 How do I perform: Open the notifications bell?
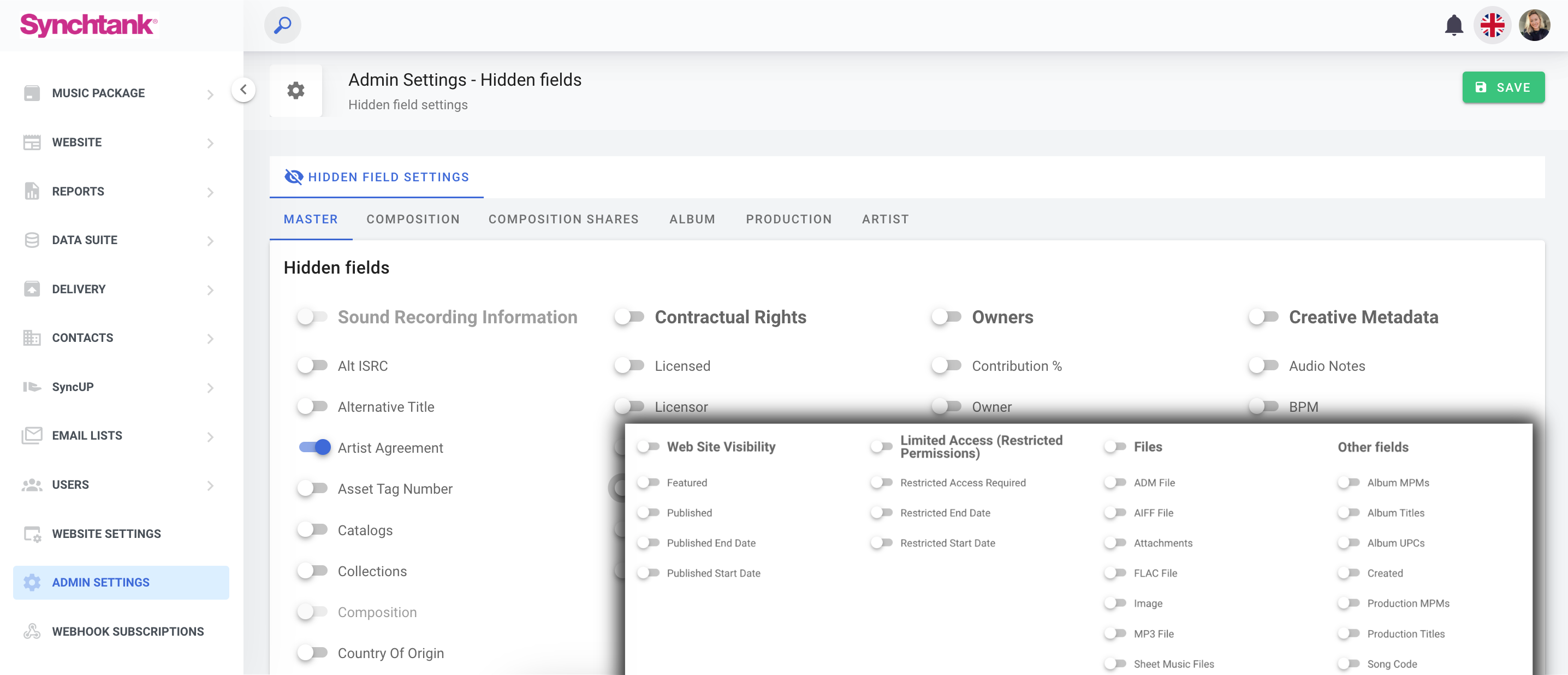click(1453, 25)
